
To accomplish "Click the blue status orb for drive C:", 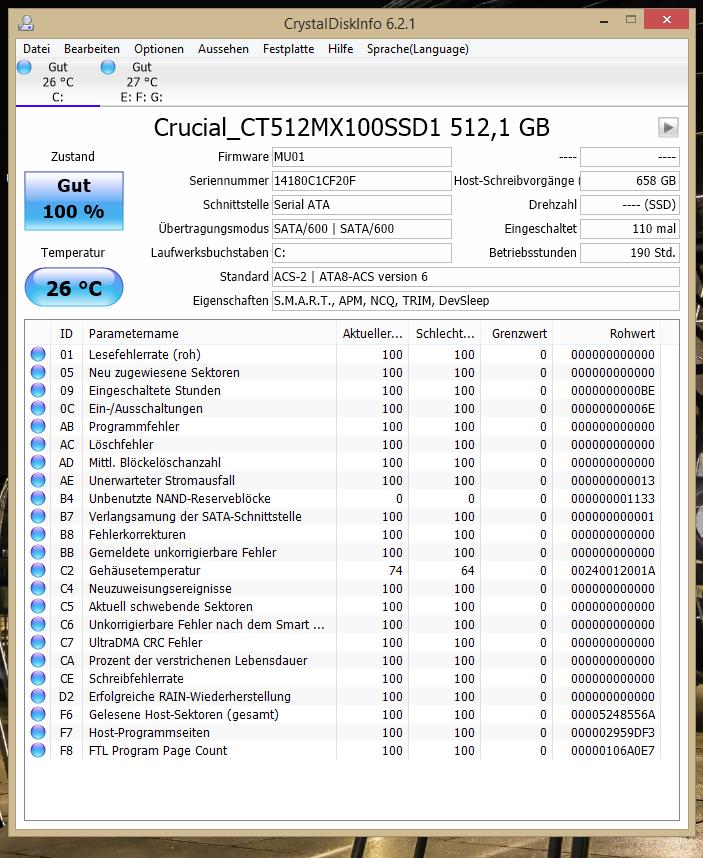I will tap(25, 67).
